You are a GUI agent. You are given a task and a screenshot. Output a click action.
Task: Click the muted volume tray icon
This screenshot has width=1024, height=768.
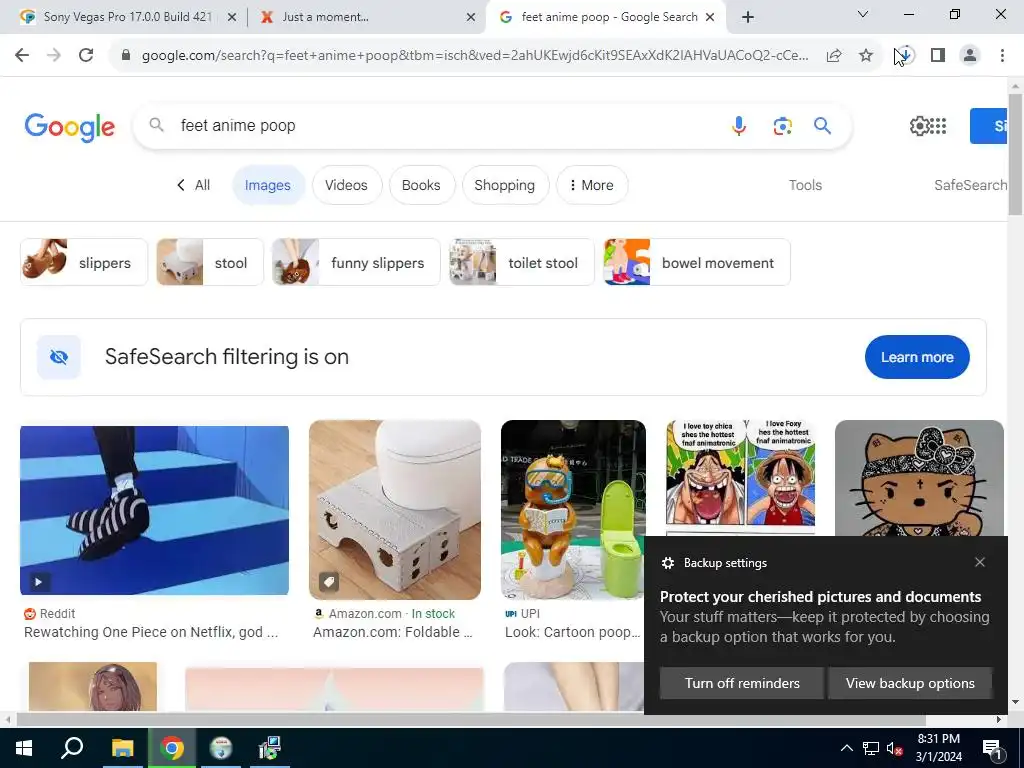click(x=894, y=748)
